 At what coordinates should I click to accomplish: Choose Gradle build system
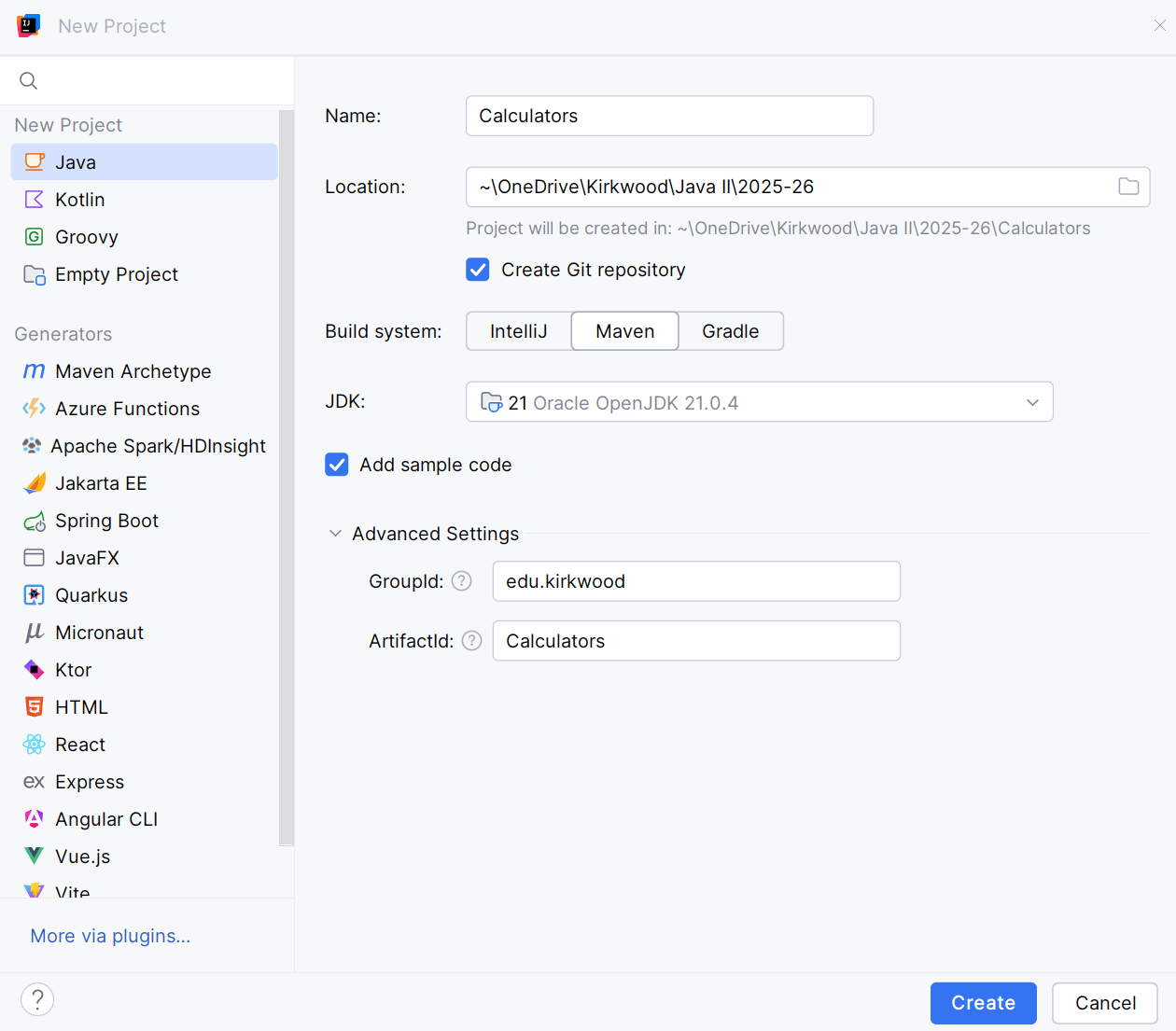[731, 331]
